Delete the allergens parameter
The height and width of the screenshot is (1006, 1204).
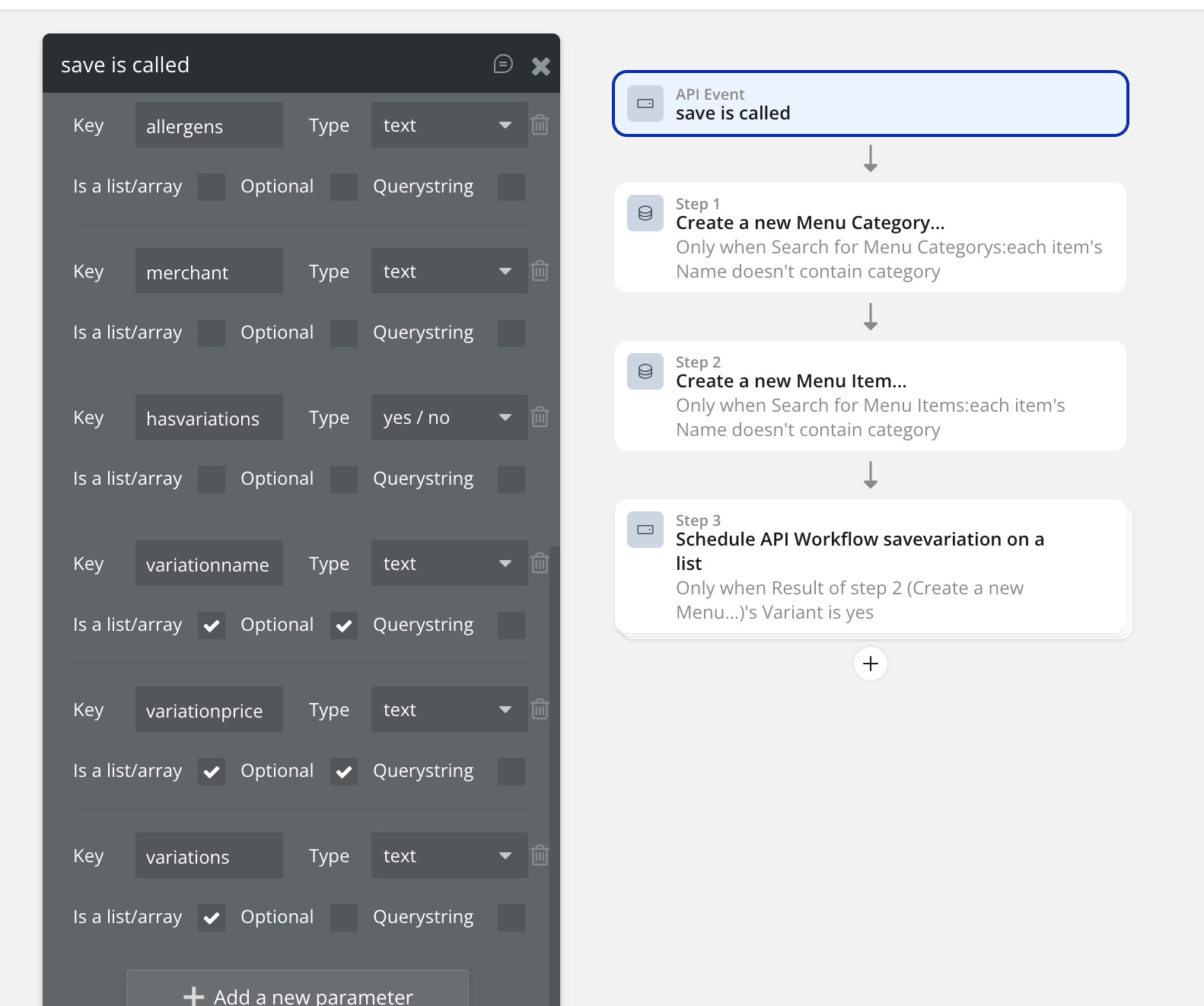tap(540, 125)
